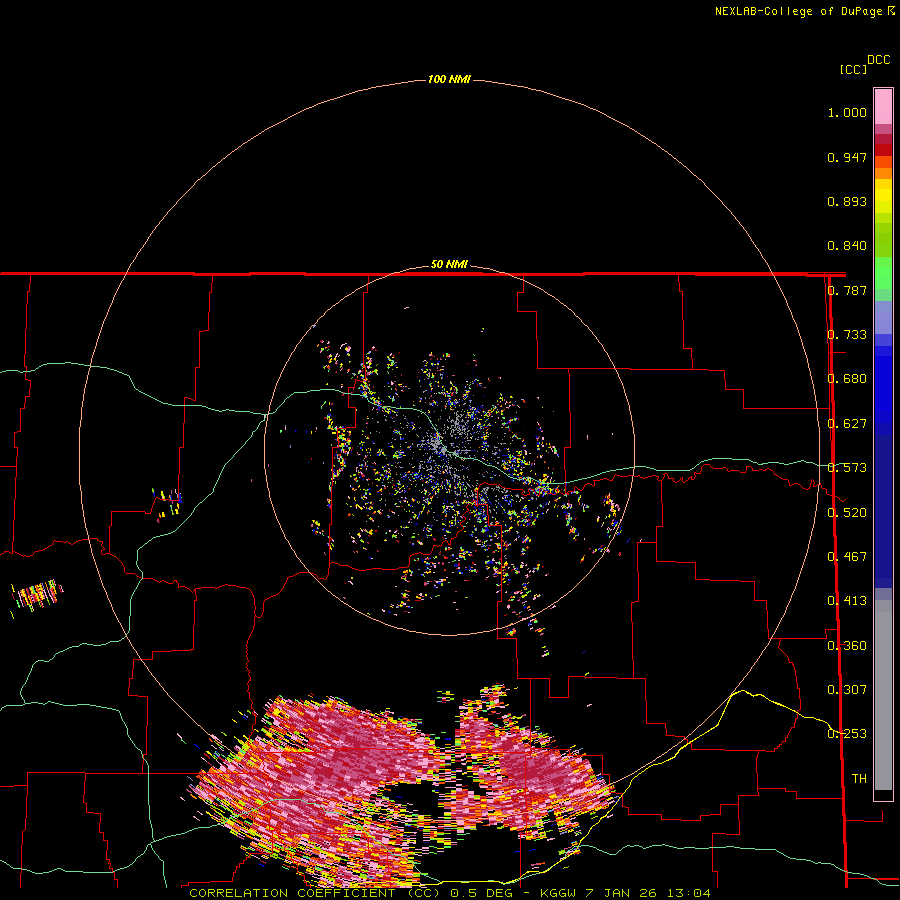
Task: Pick the gray swatch at 0.307
Action: [x=883, y=695]
